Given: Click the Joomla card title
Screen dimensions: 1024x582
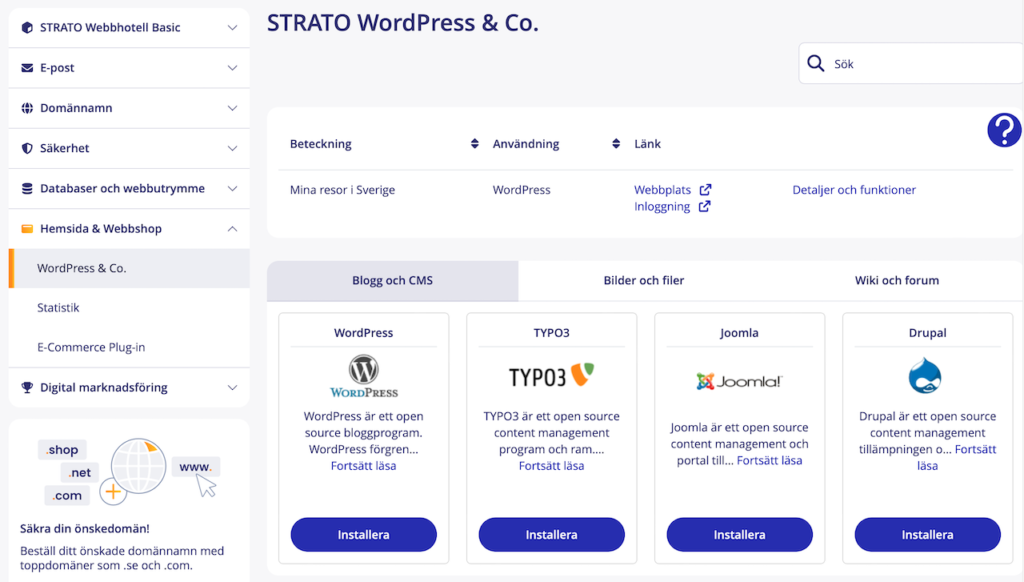Looking at the screenshot, I should 739,332.
